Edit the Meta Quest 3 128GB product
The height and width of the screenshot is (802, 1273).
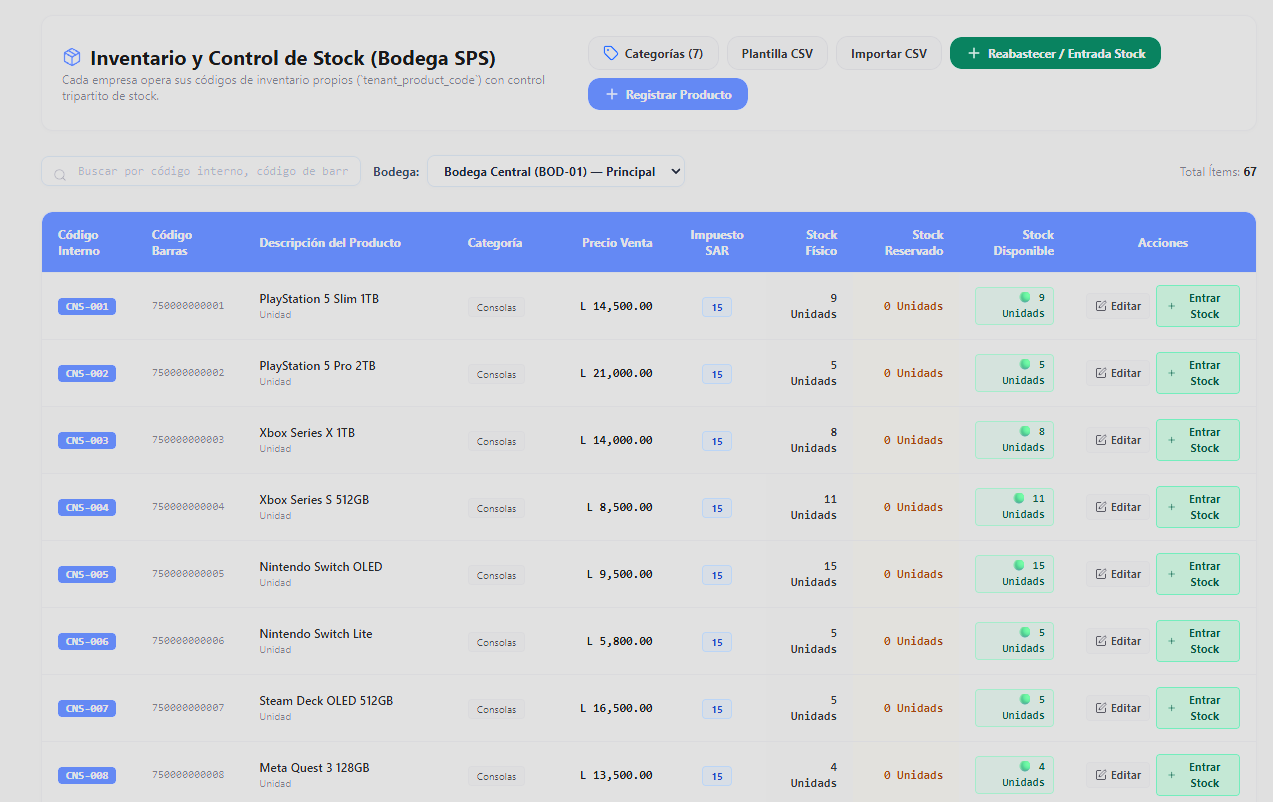point(1118,775)
